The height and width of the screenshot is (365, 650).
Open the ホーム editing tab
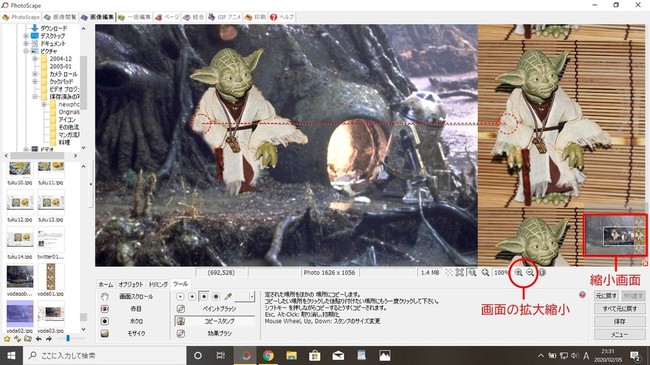tap(106, 284)
